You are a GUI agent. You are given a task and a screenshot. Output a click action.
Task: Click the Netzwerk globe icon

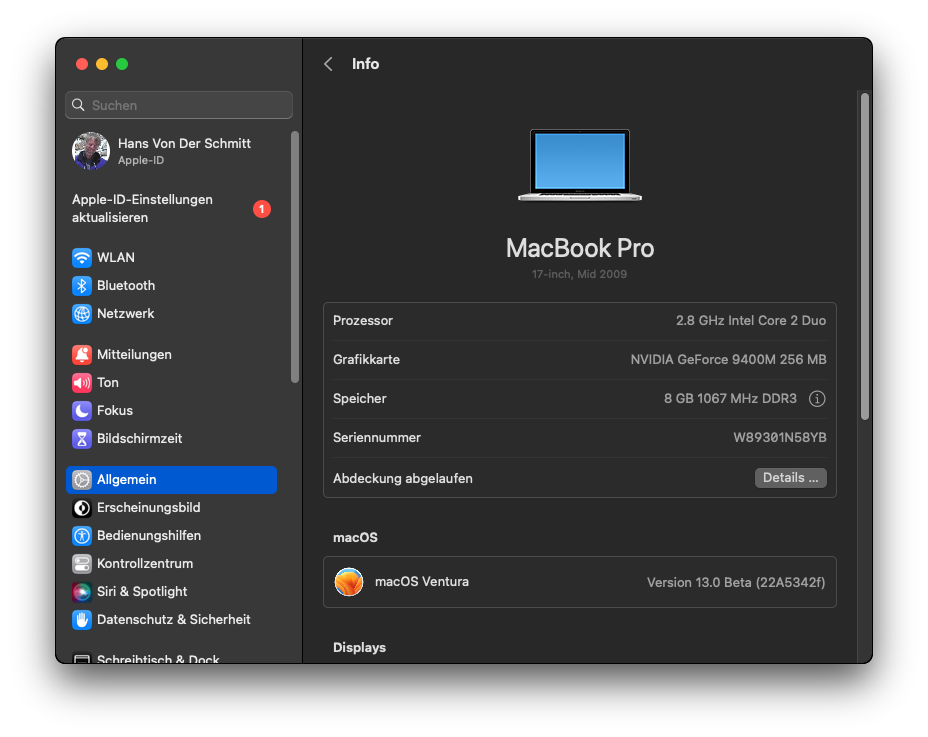click(82, 314)
